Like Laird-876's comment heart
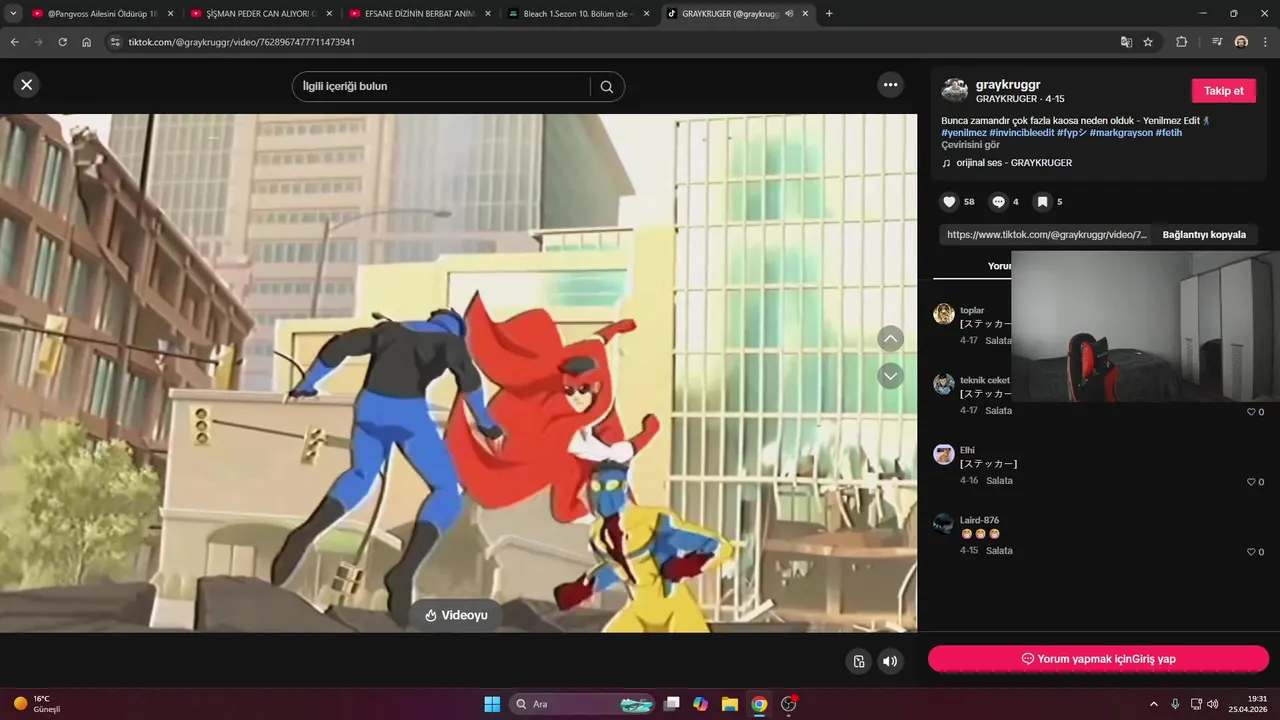Image resolution: width=1280 pixels, height=720 pixels. tap(1250, 552)
